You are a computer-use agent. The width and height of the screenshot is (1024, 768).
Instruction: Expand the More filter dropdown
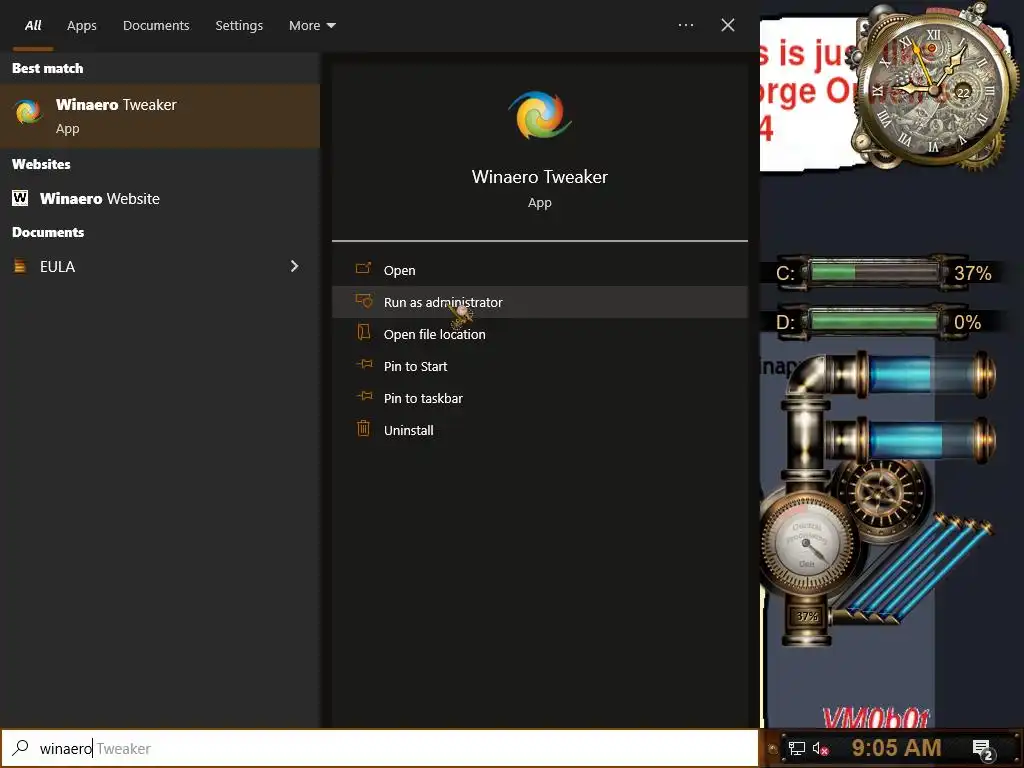click(312, 25)
